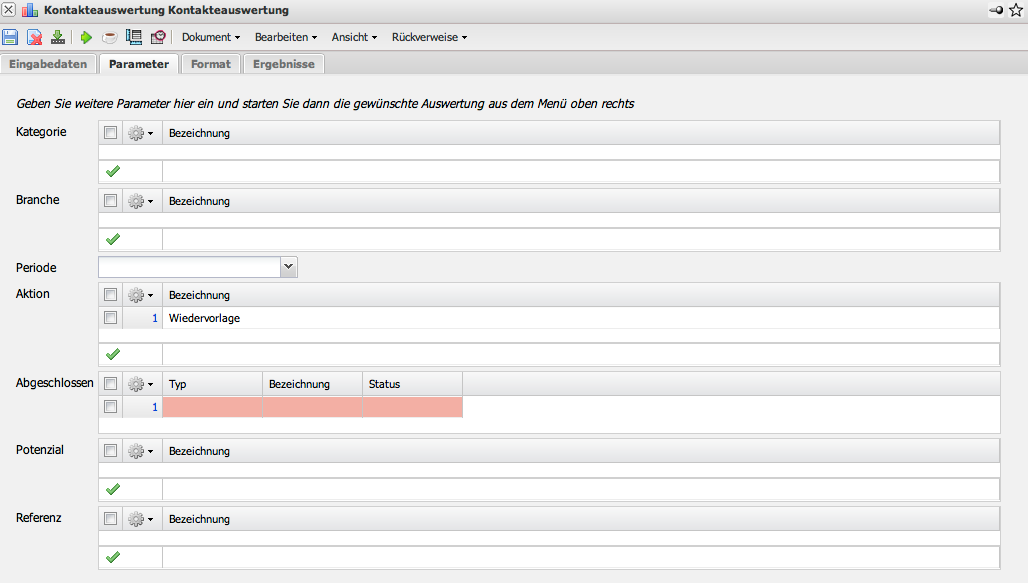Click the save-and-close icon with red X
1028x583 pixels.
click(34, 37)
